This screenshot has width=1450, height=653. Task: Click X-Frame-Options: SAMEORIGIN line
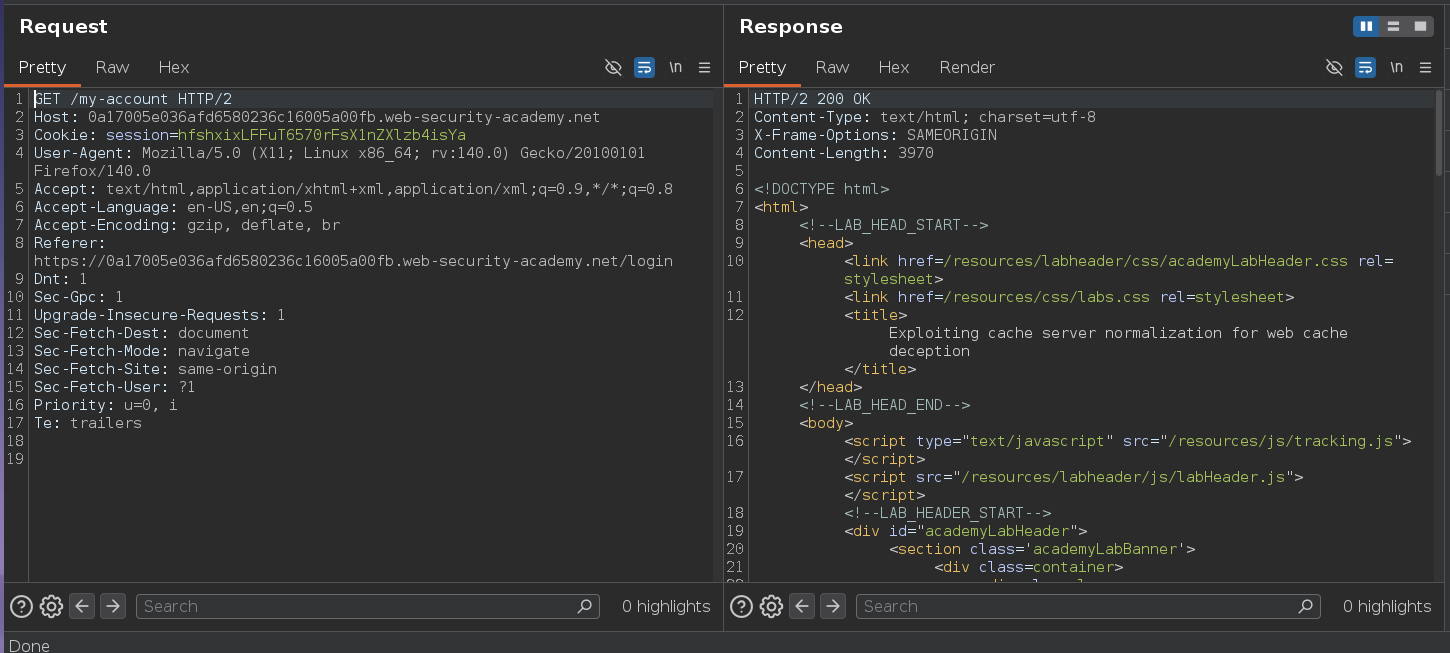click(x=875, y=135)
